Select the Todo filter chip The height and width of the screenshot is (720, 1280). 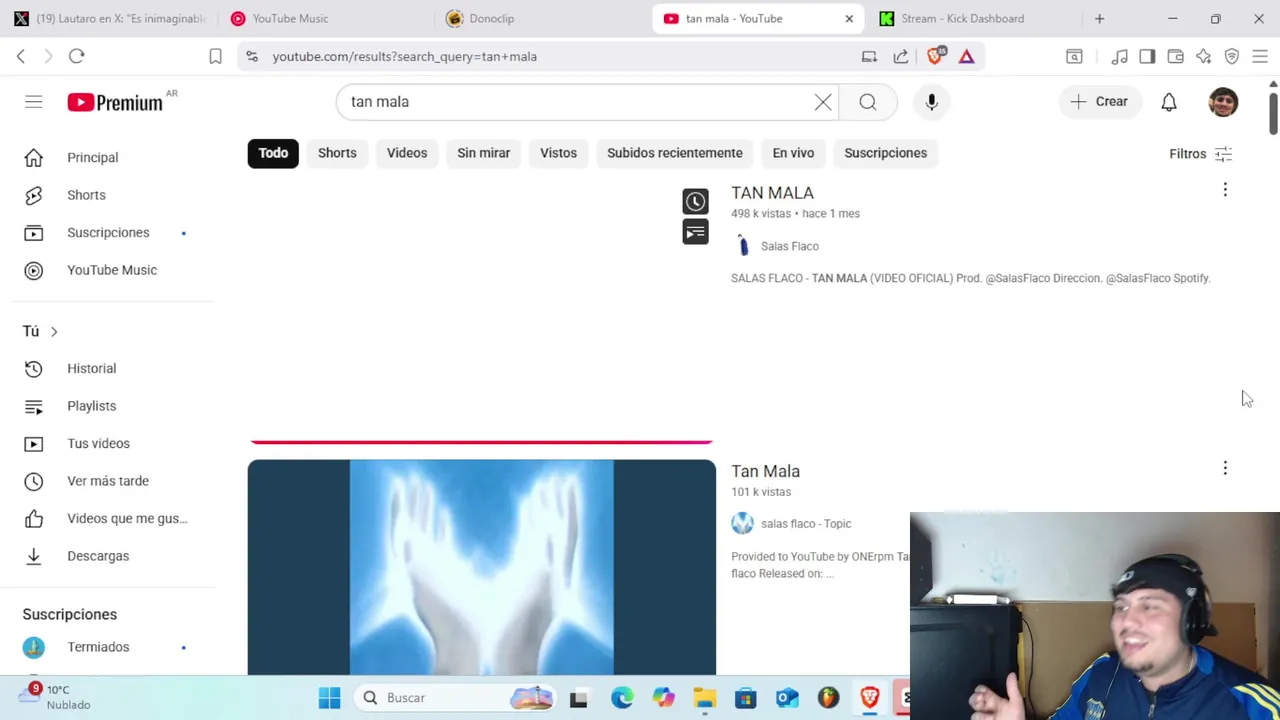(273, 153)
